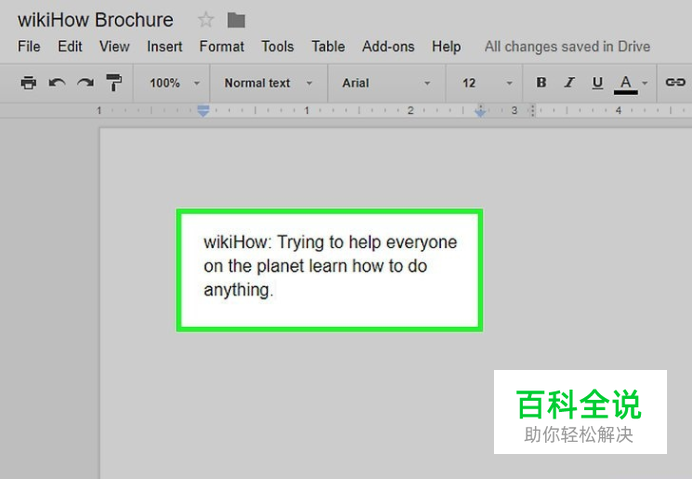Screen dimensions: 692x479
Task: Open the zoom 100% dropdown
Action: 174,83
